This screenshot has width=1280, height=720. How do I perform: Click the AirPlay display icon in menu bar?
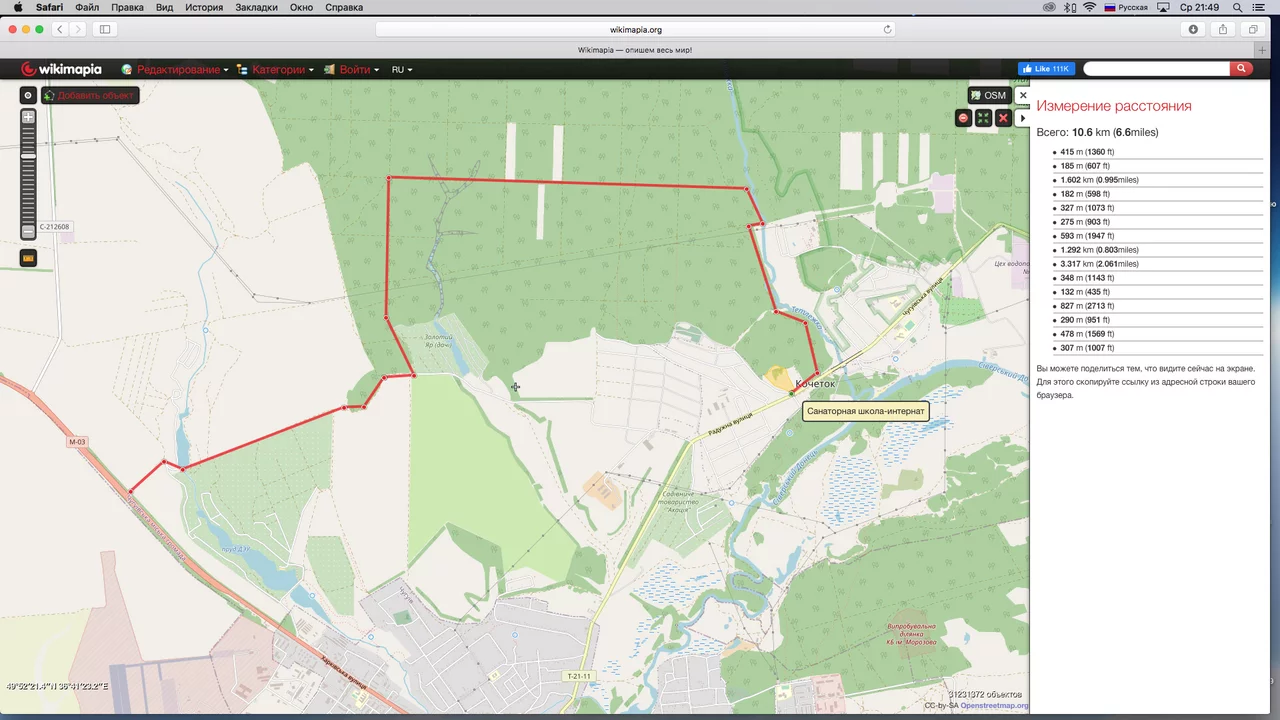[1163, 7]
